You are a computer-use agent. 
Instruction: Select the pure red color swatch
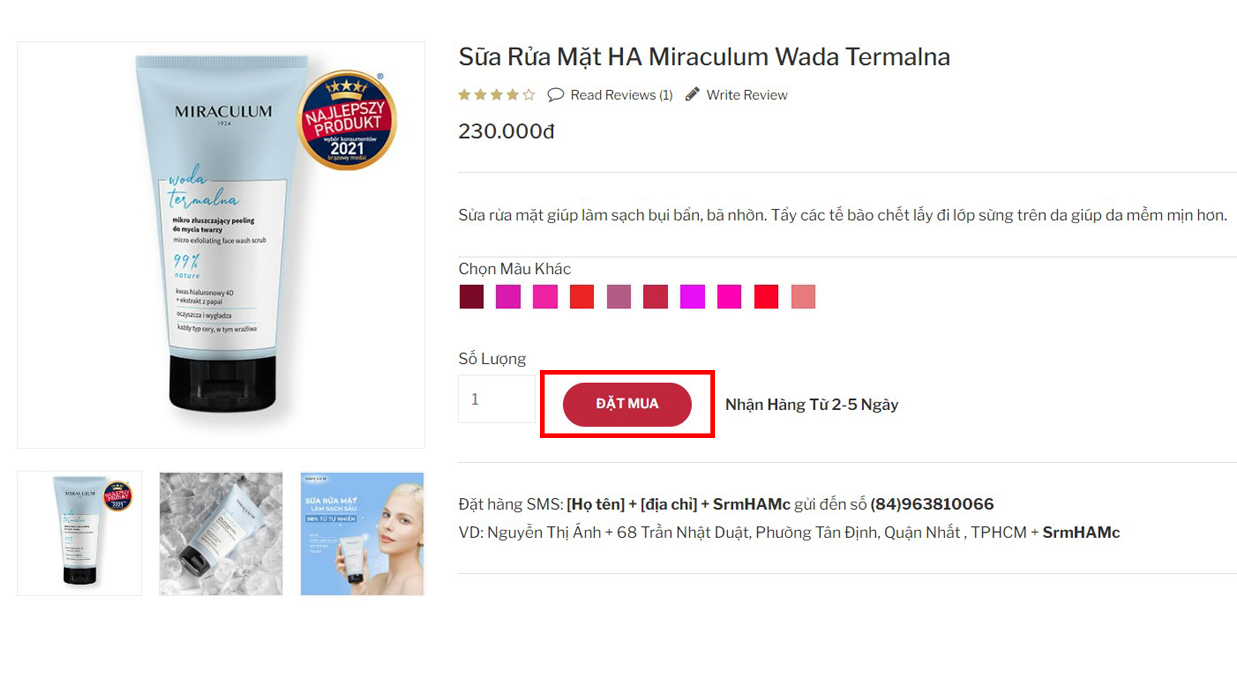tap(766, 297)
